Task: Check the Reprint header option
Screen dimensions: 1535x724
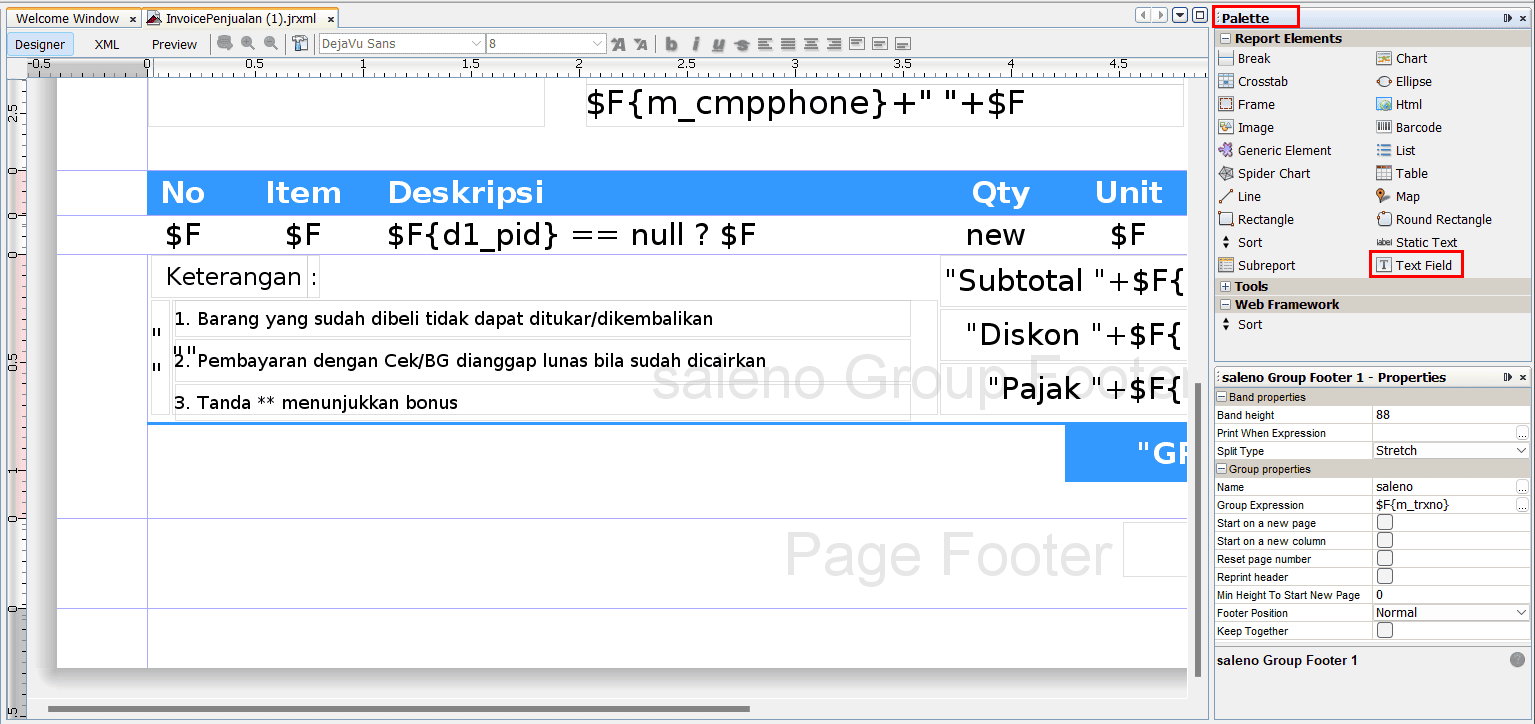Action: (x=1385, y=577)
